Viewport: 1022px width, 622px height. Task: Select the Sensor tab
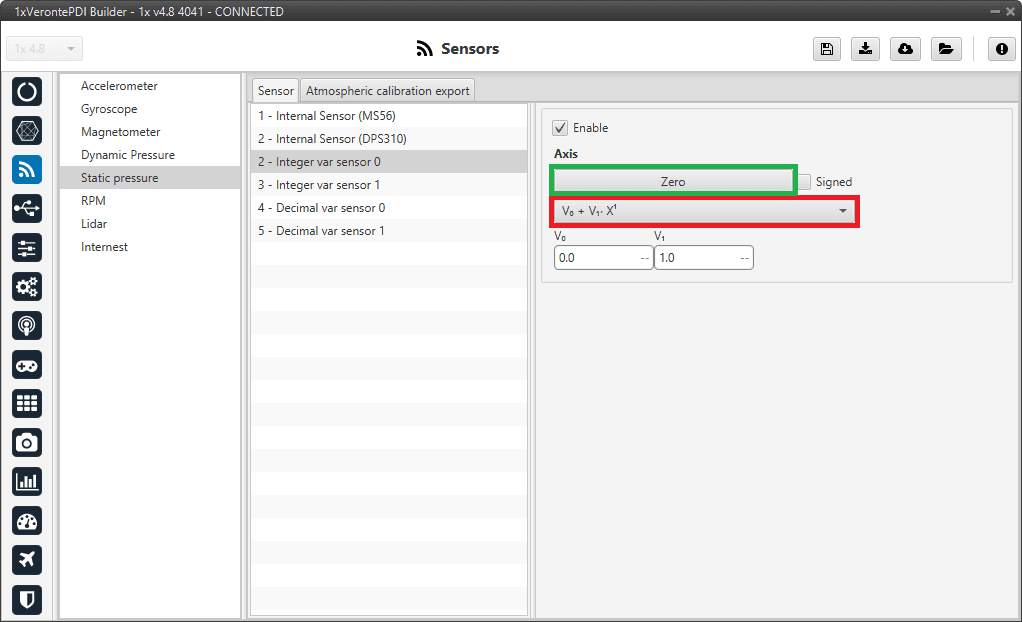tap(275, 91)
